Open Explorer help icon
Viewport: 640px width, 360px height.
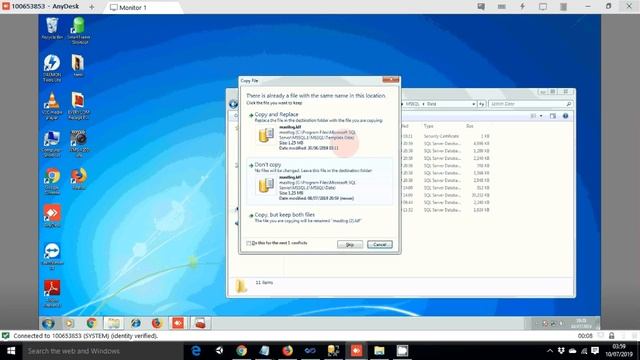tap(565, 116)
